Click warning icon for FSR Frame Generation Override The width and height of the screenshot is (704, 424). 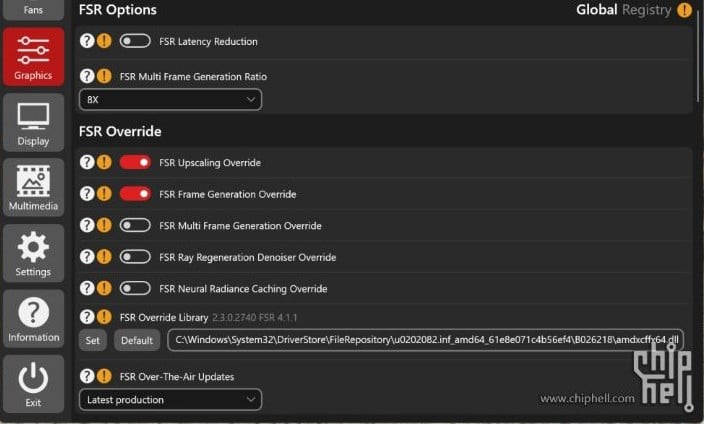tap(104, 194)
